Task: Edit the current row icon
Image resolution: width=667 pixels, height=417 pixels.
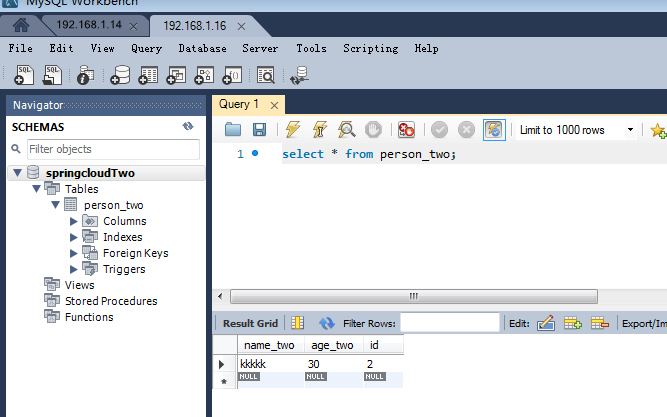Action: [546, 323]
